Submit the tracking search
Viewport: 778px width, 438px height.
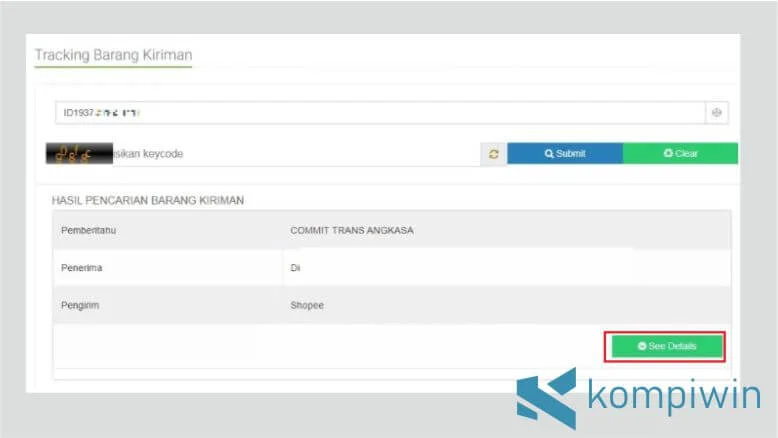(x=565, y=154)
